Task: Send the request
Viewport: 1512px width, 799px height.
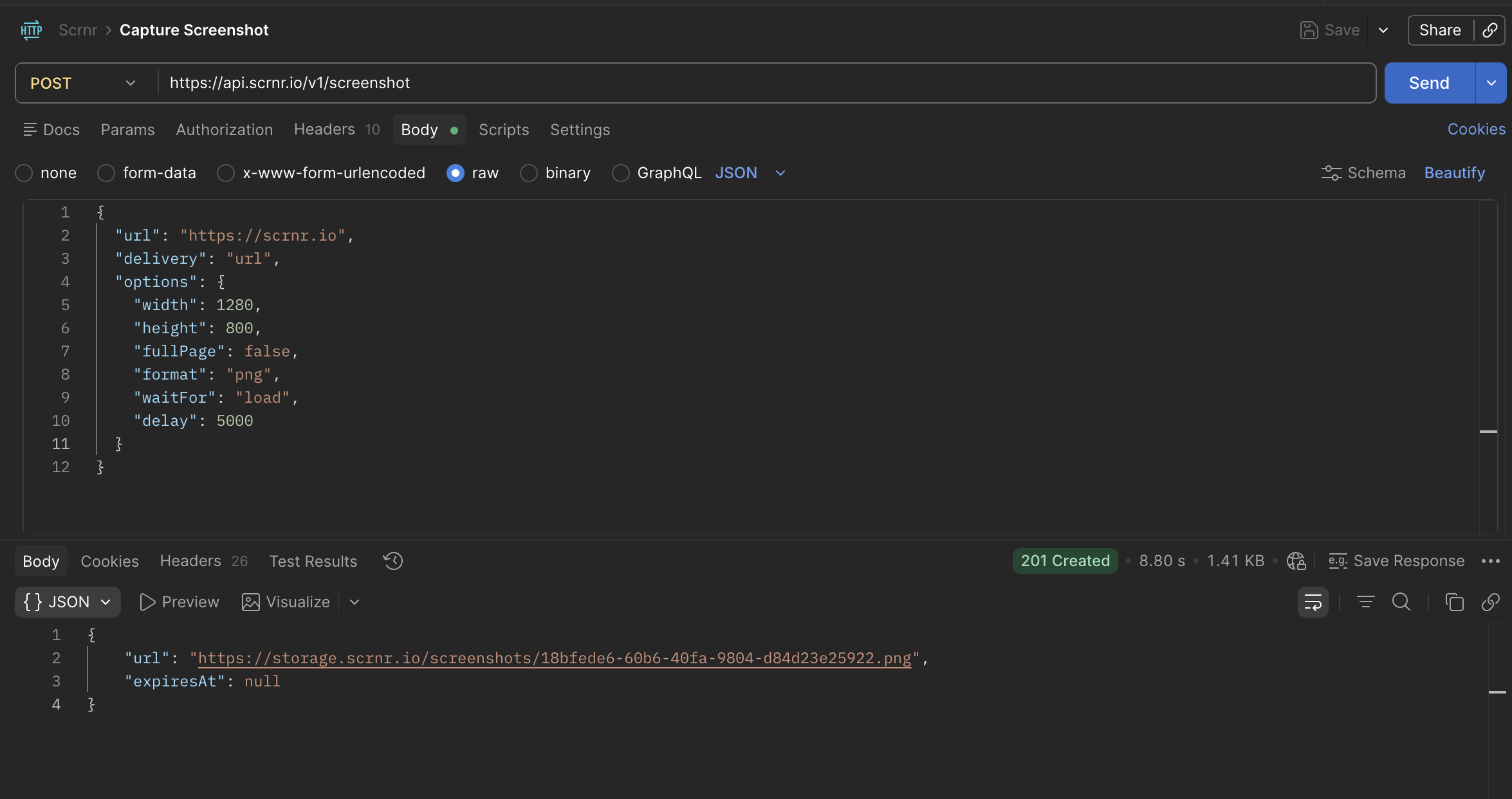Action: click(x=1429, y=83)
